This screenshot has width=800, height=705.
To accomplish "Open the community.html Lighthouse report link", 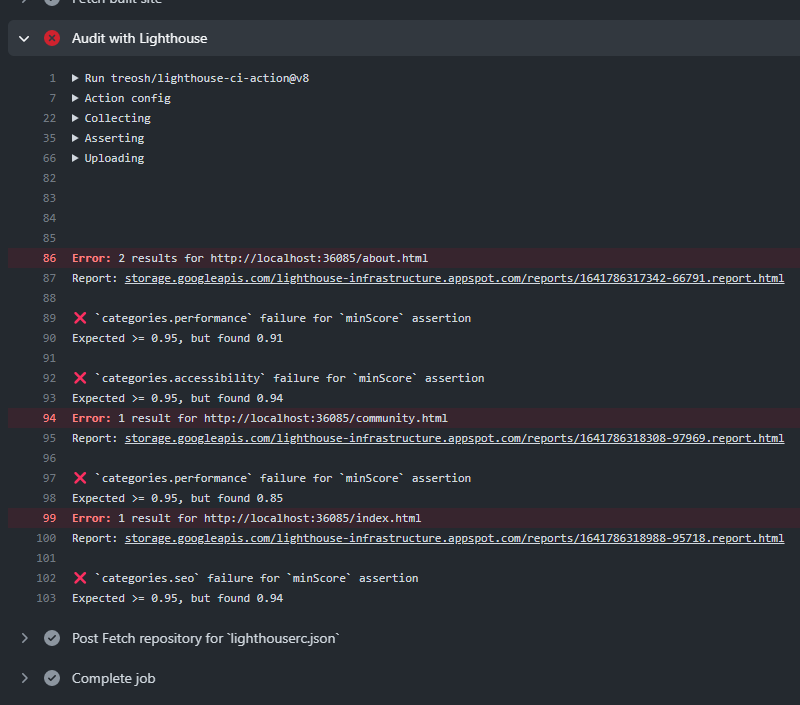I will click(454, 438).
